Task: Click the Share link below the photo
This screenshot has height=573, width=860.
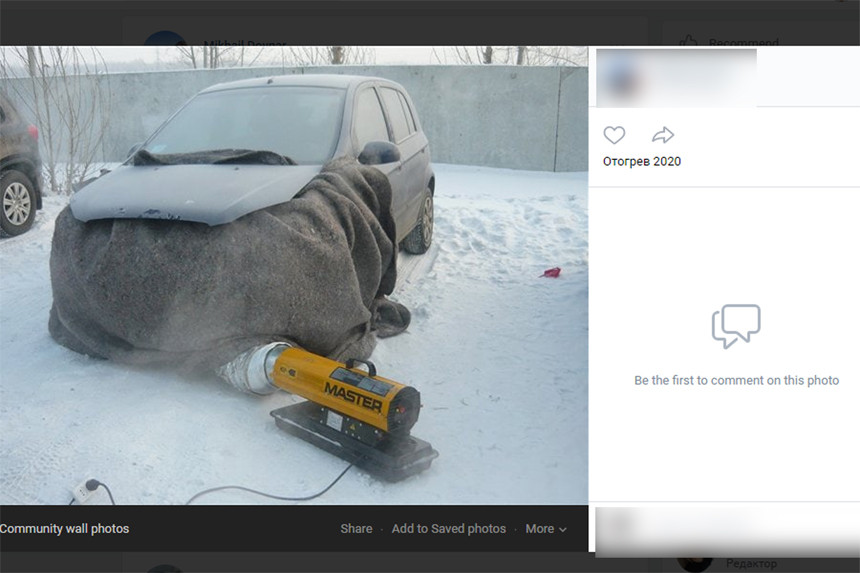Action: click(x=356, y=529)
